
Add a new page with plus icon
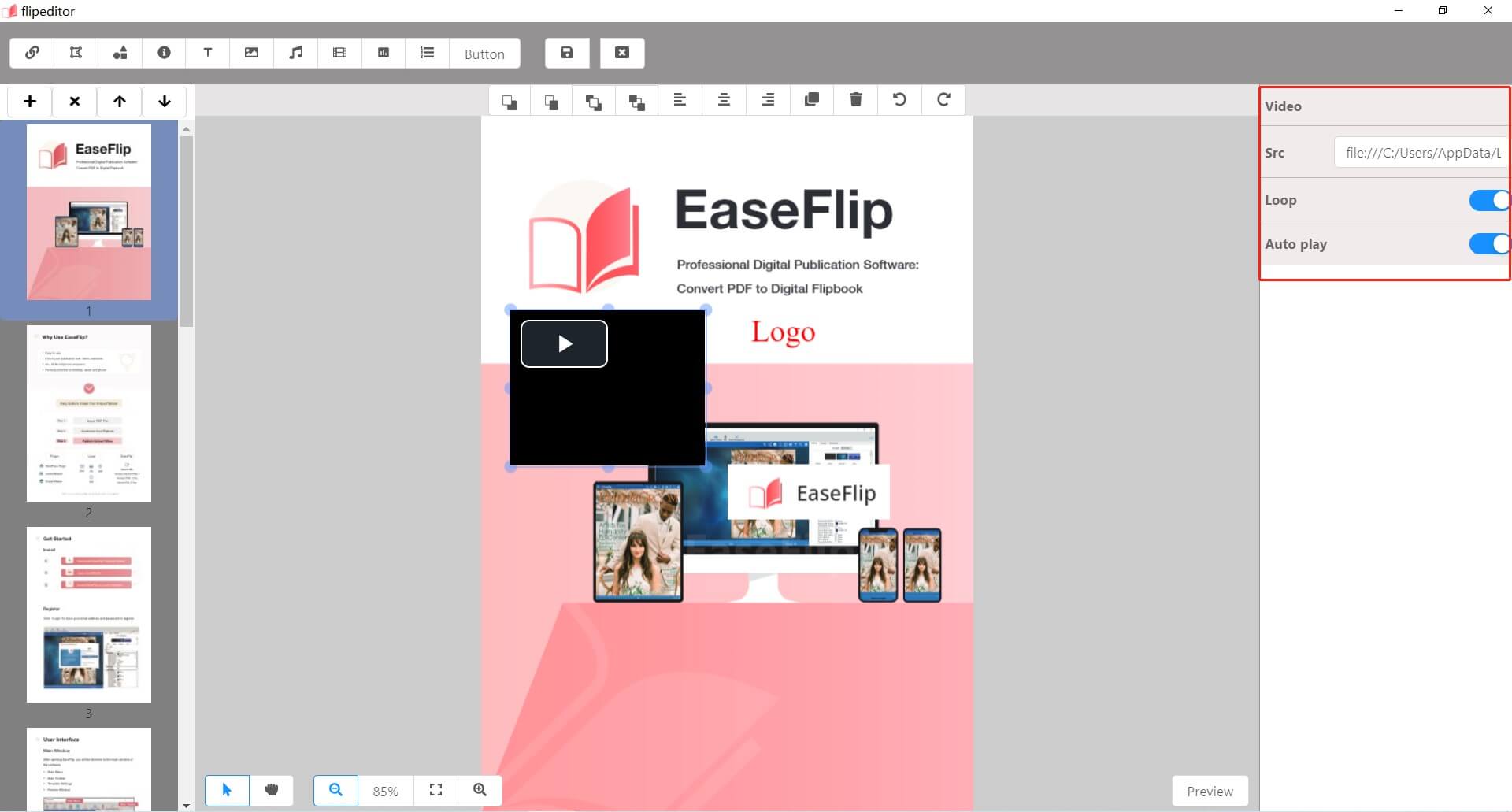coord(30,102)
